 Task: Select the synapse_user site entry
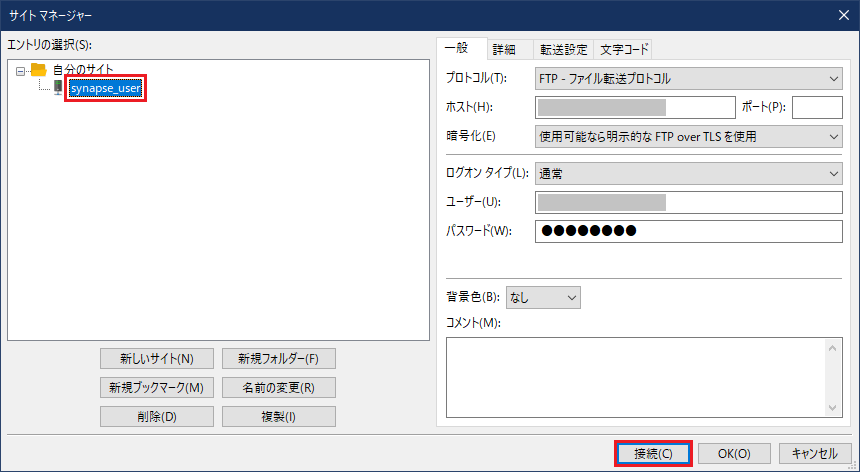coord(106,89)
